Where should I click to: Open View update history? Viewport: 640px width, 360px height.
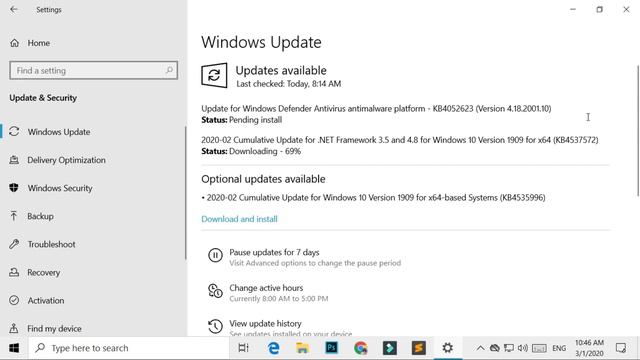pyautogui.click(x=265, y=323)
